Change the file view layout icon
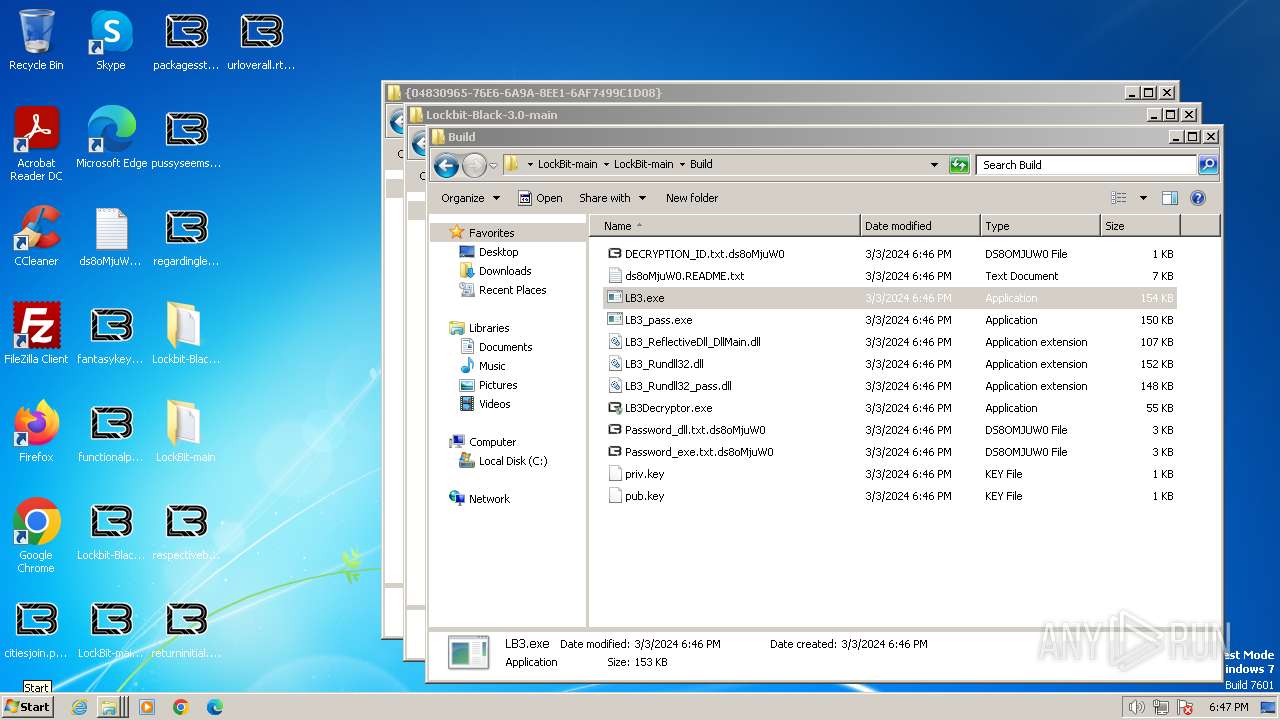This screenshot has width=1280, height=720. tap(1119, 198)
